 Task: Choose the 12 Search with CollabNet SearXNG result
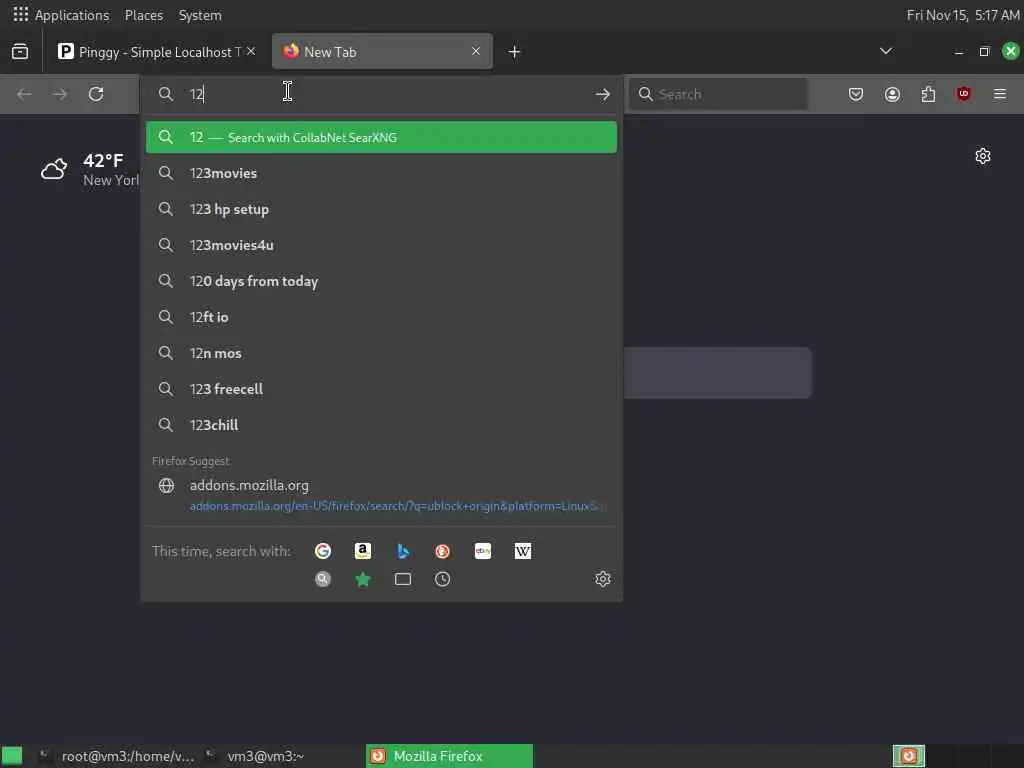point(381,137)
